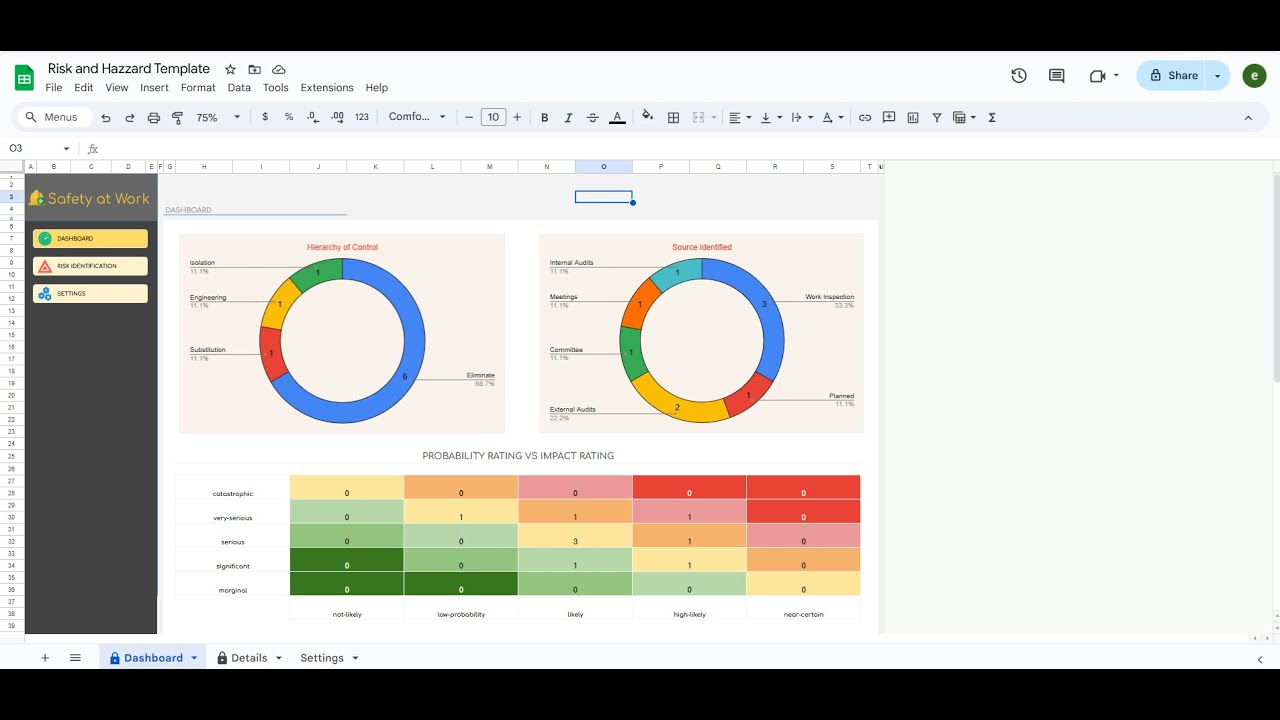Open the Format menu
Screen dimensions: 1280x720
point(198,87)
